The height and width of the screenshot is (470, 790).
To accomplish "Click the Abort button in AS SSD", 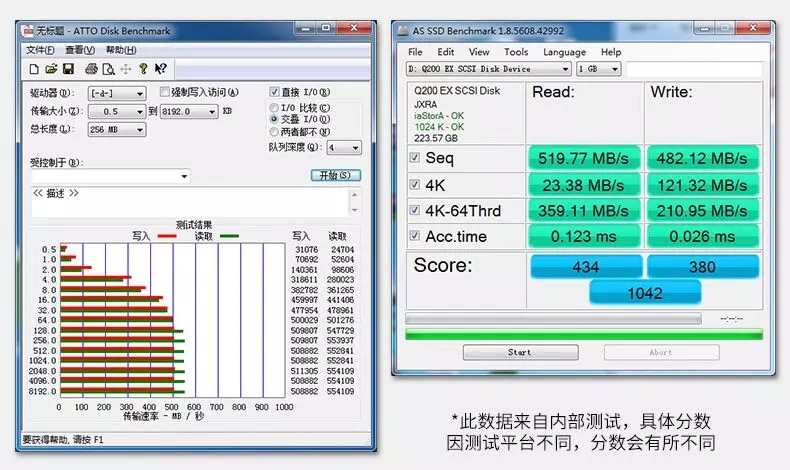I will (x=662, y=352).
